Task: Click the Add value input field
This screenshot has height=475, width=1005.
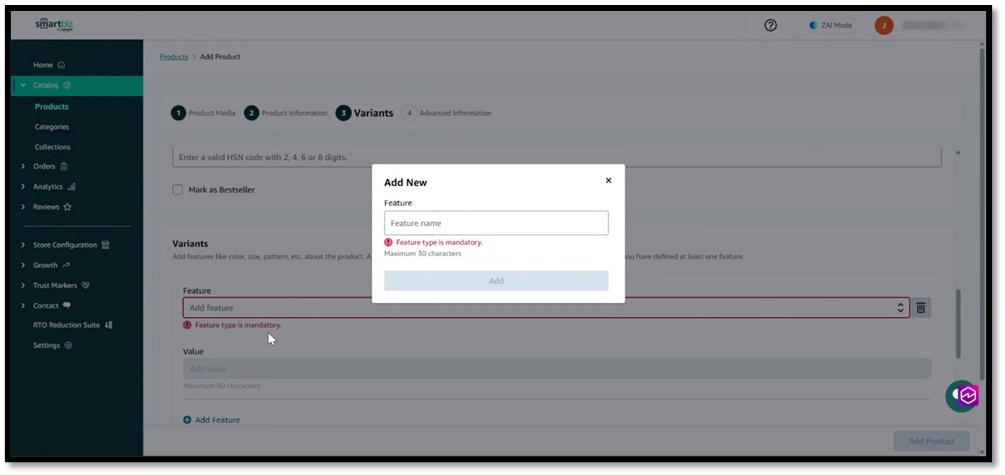Action: coord(556,369)
